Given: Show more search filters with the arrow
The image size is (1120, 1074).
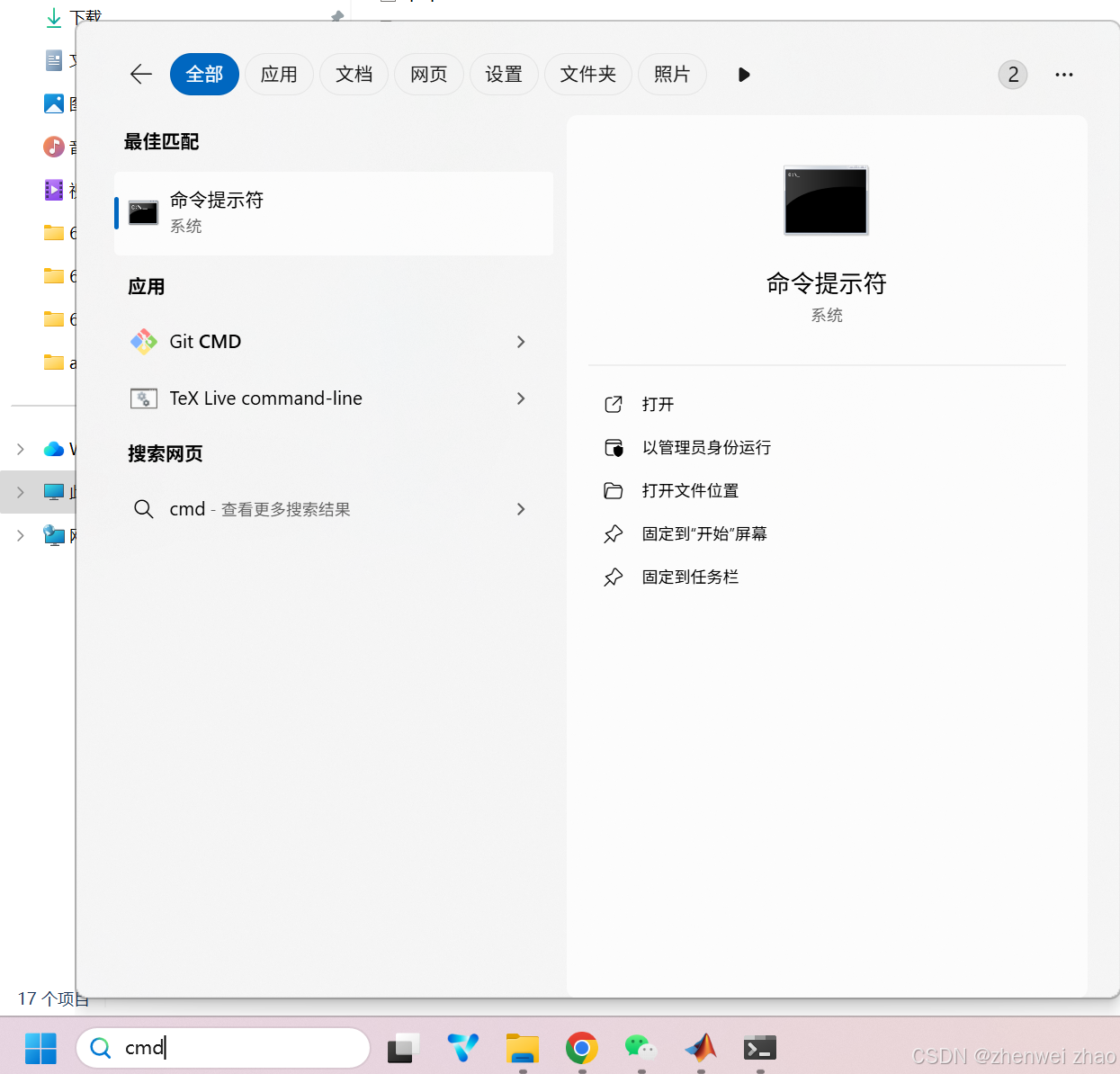Looking at the screenshot, I should pos(744,75).
